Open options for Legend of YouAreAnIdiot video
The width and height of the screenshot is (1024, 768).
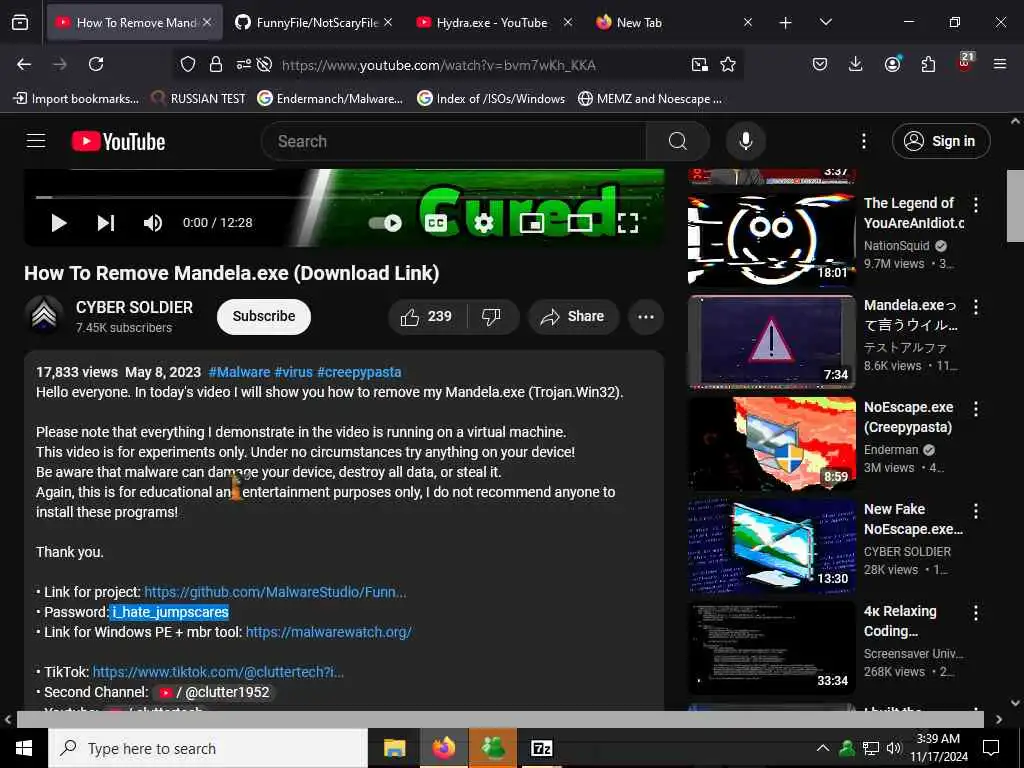pos(976,205)
